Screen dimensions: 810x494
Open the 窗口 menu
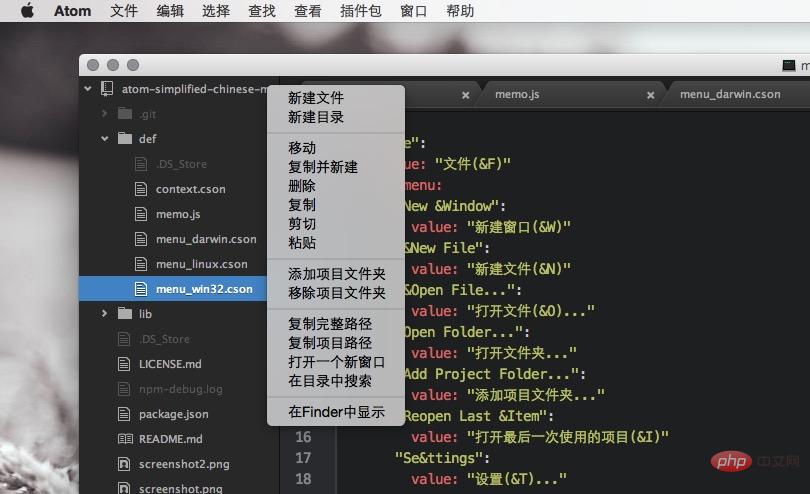click(x=414, y=11)
